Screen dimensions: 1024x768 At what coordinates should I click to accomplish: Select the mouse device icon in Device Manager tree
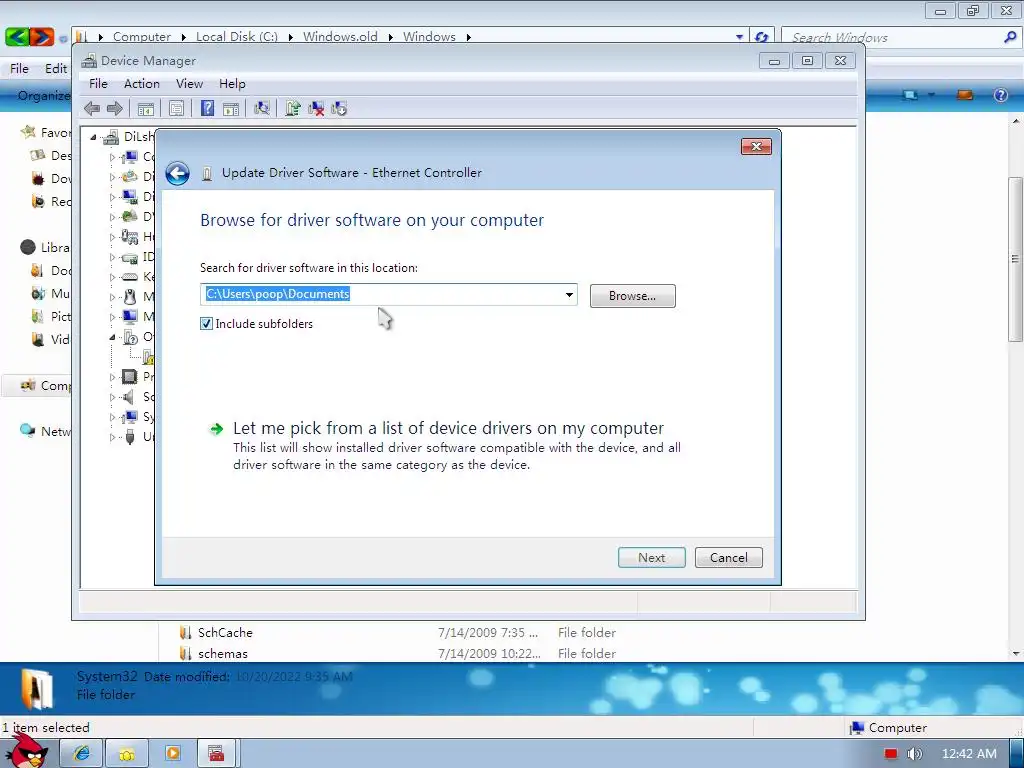coord(130,297)
